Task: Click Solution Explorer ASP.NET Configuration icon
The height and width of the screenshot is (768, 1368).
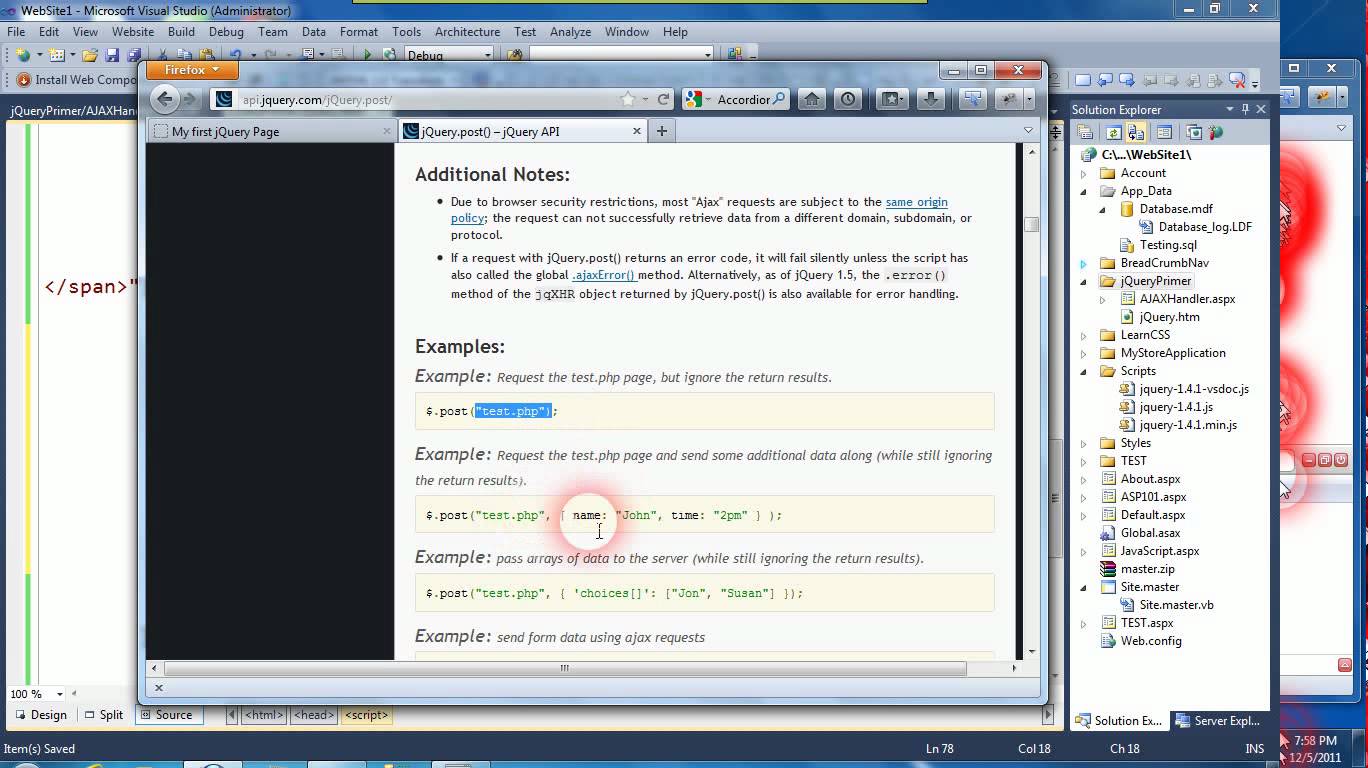Action: [1216, 132]
